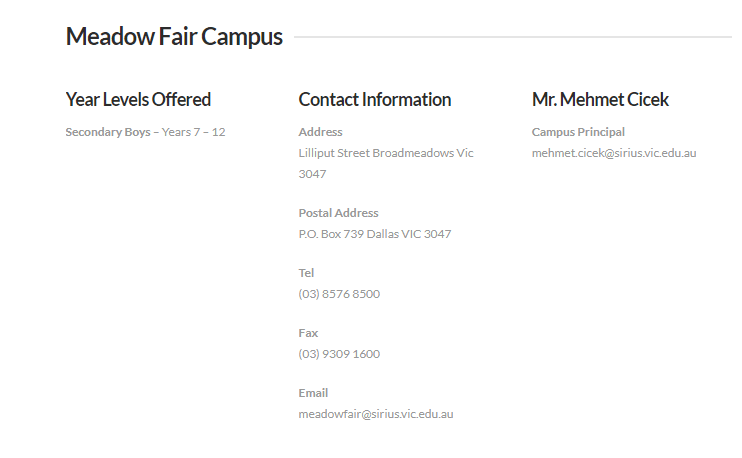Click the fax number (03) 9309 1600
The height and width of the screenshot is (458, 742).
339,354
